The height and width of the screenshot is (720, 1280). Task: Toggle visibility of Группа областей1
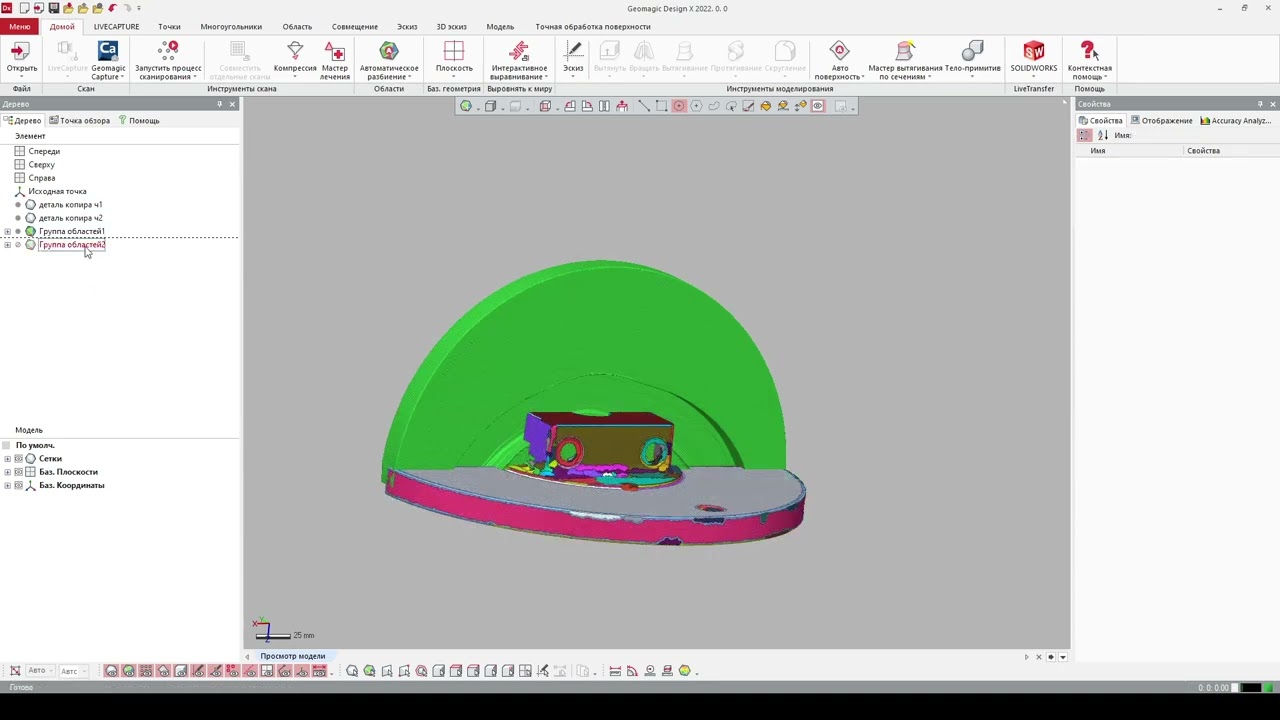tap(18, 232)
